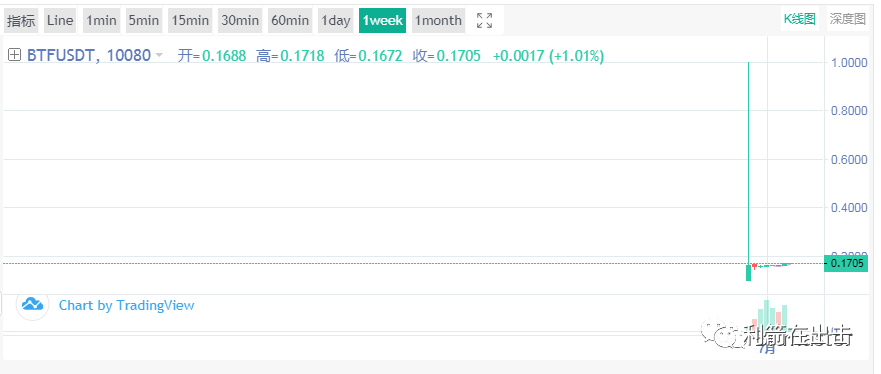The image size is (881, 374).
Task: Select the 1month interval
Action: click(438, 21)
